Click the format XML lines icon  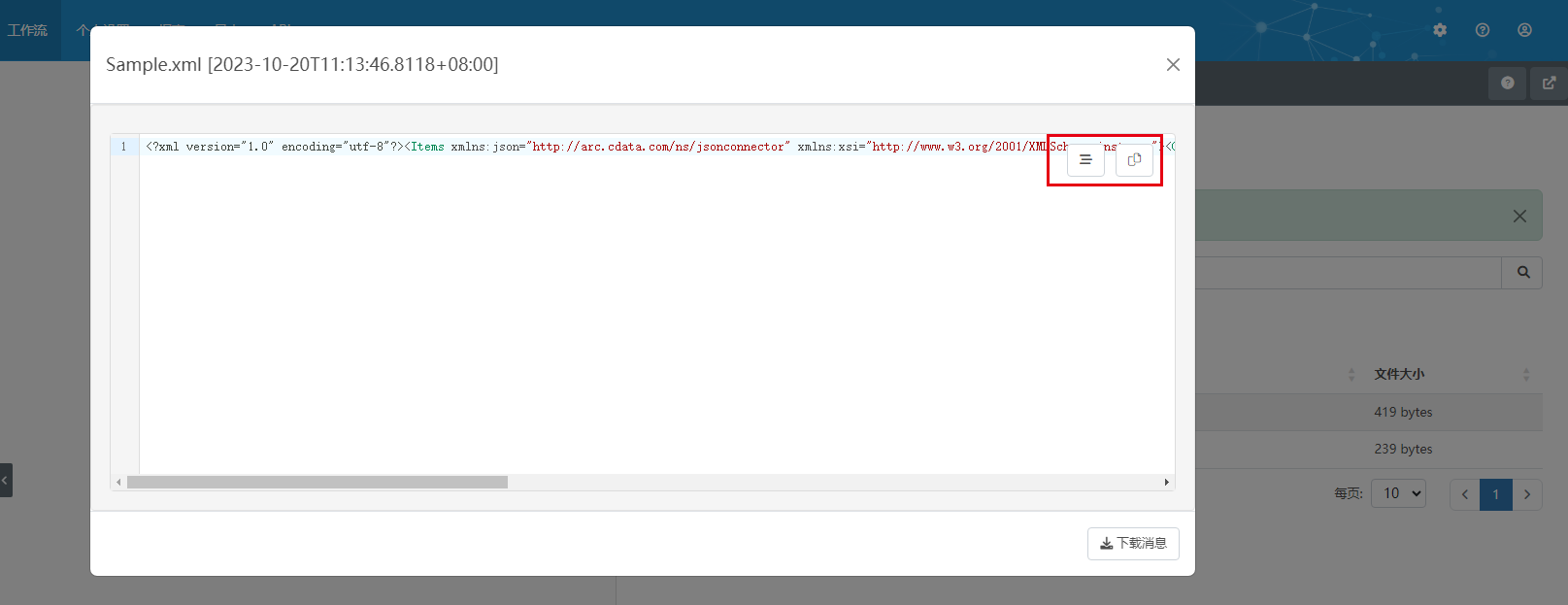(1085, 160)
